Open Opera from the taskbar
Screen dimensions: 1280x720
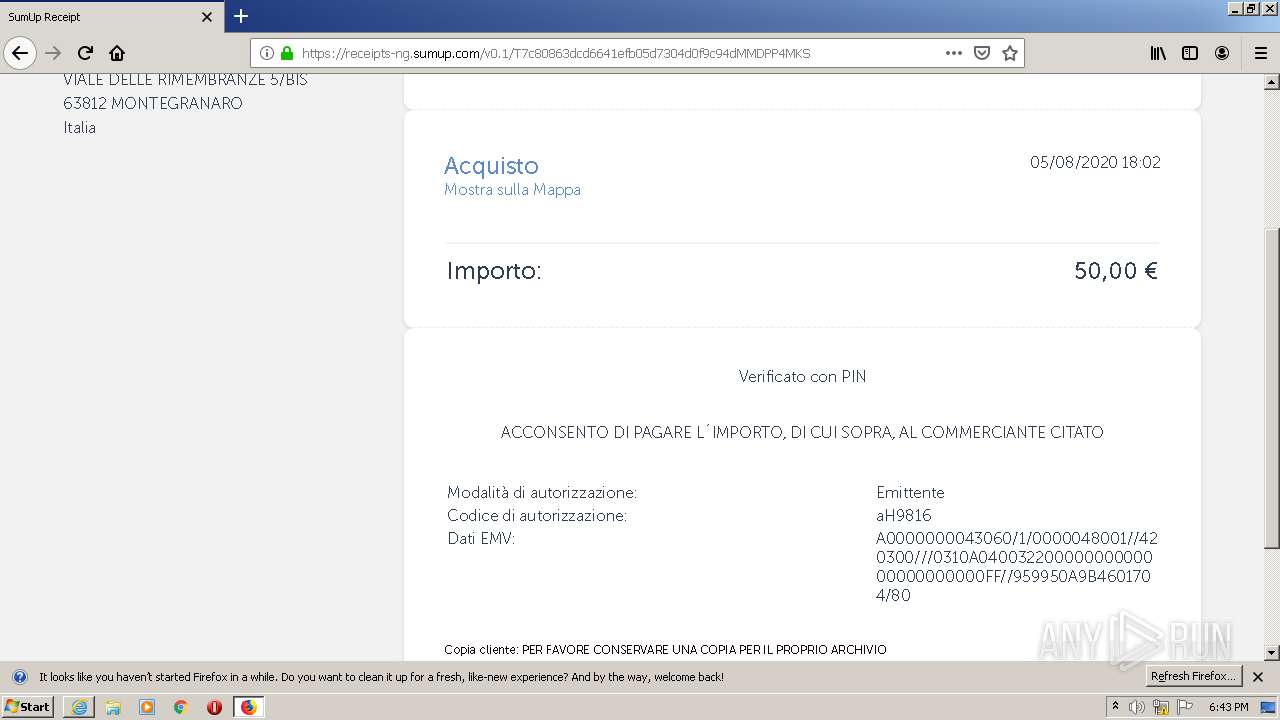click(x=214, y=707)
